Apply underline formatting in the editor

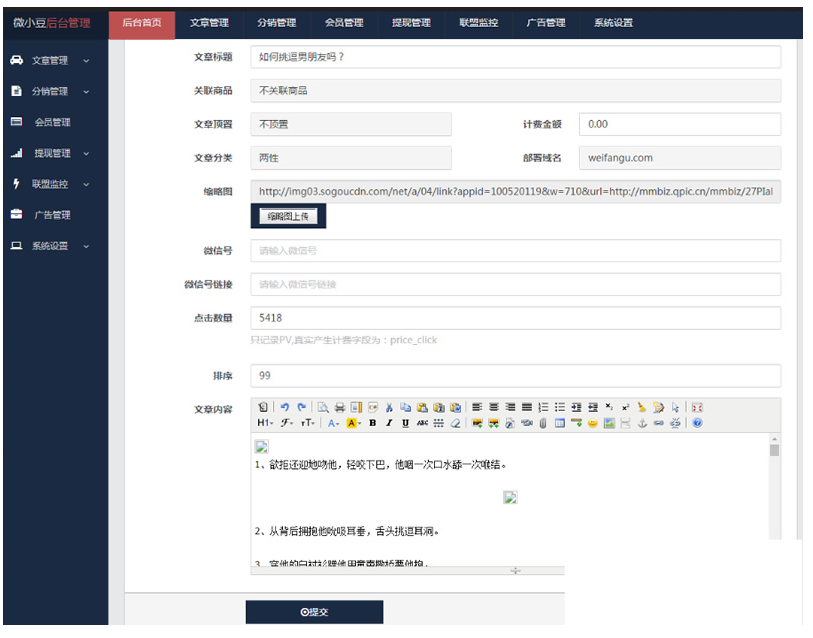tap(405, 423)
